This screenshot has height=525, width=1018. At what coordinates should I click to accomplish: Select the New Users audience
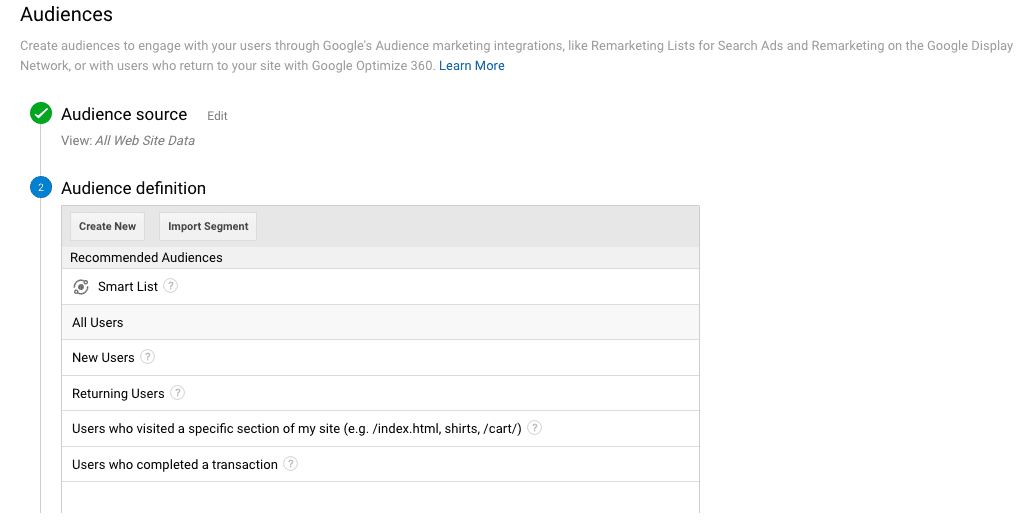coord(103,358)
